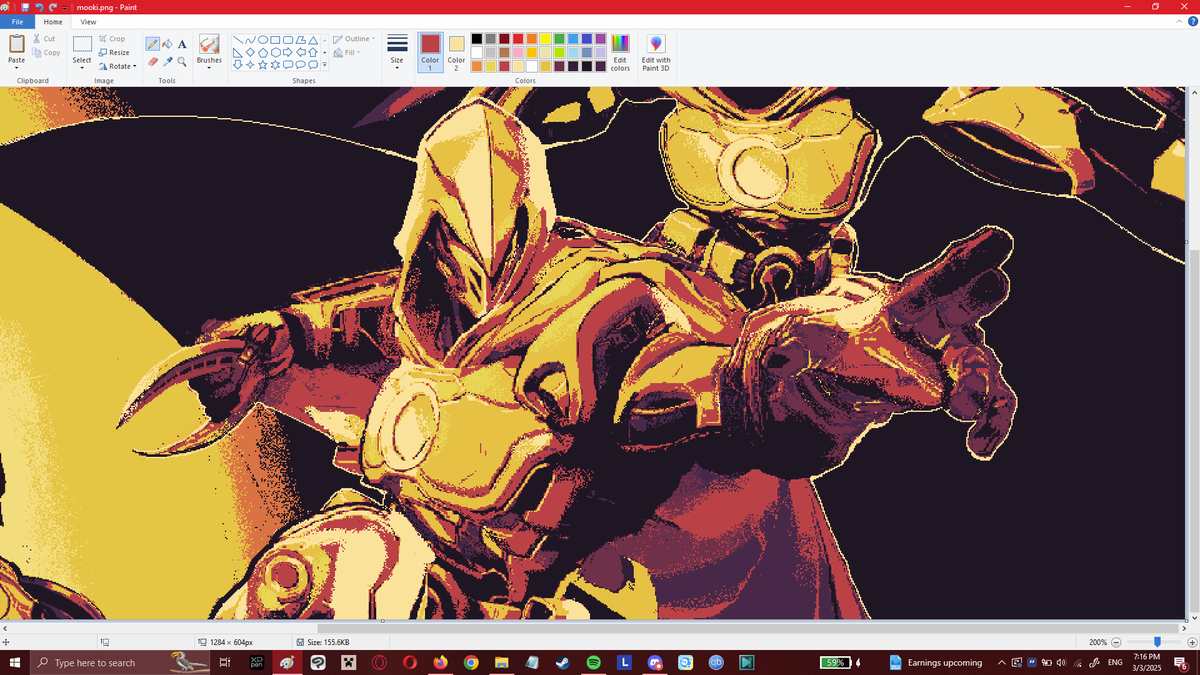Viewport: 1200px width, 675px height.
Task: Select the Text tool
Action: click(x=182, y=44)
